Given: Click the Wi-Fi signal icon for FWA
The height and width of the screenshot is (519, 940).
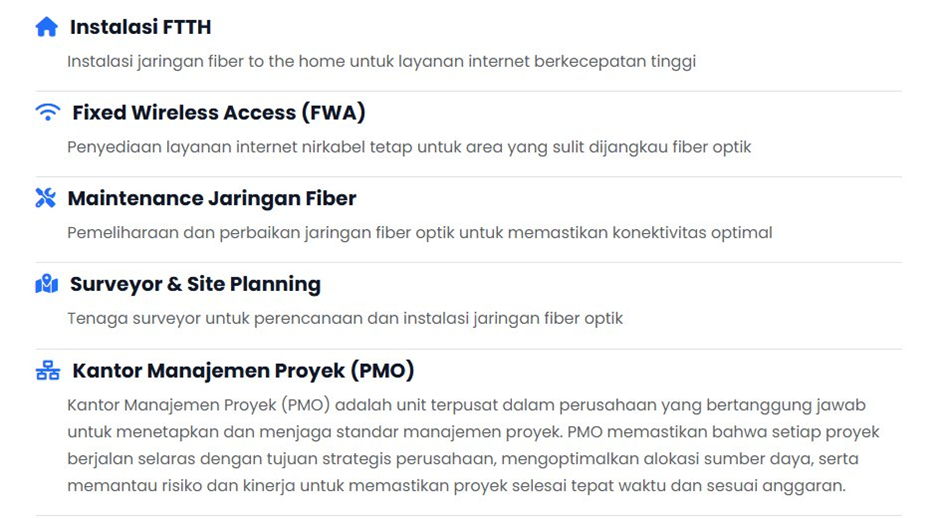Looking at the screenshot, I should [x=47, y=113].
